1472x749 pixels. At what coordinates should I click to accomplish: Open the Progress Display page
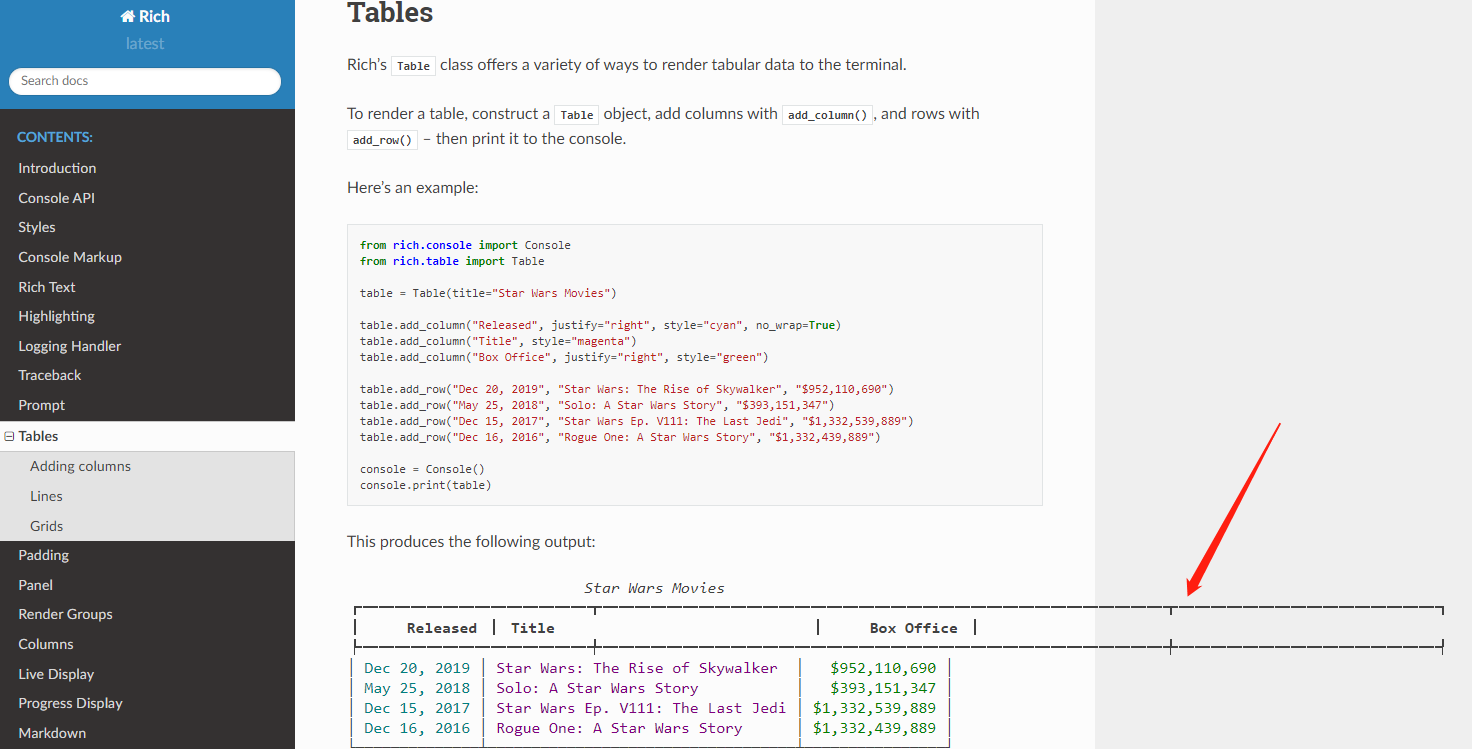click(x=70, y=703)
